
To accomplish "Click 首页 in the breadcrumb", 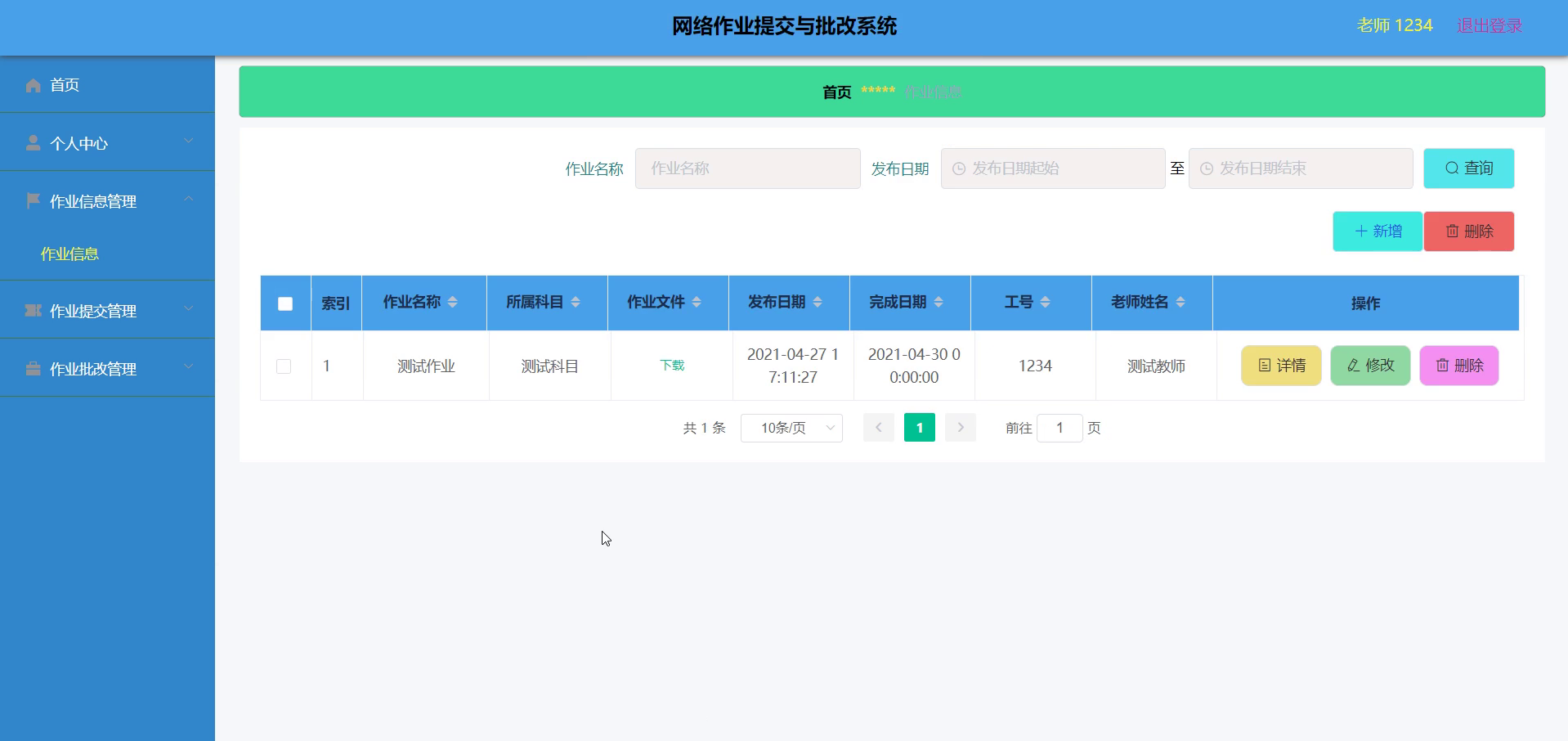I will click(836, 92).
